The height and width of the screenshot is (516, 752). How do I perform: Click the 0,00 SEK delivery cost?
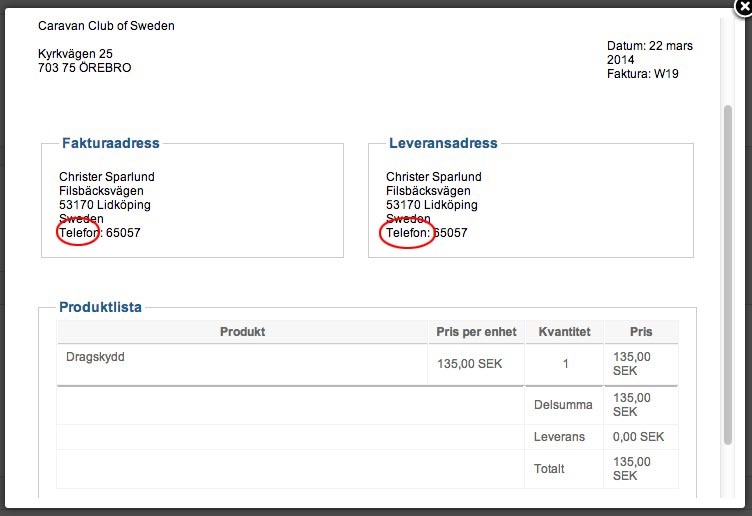[638, 437]
